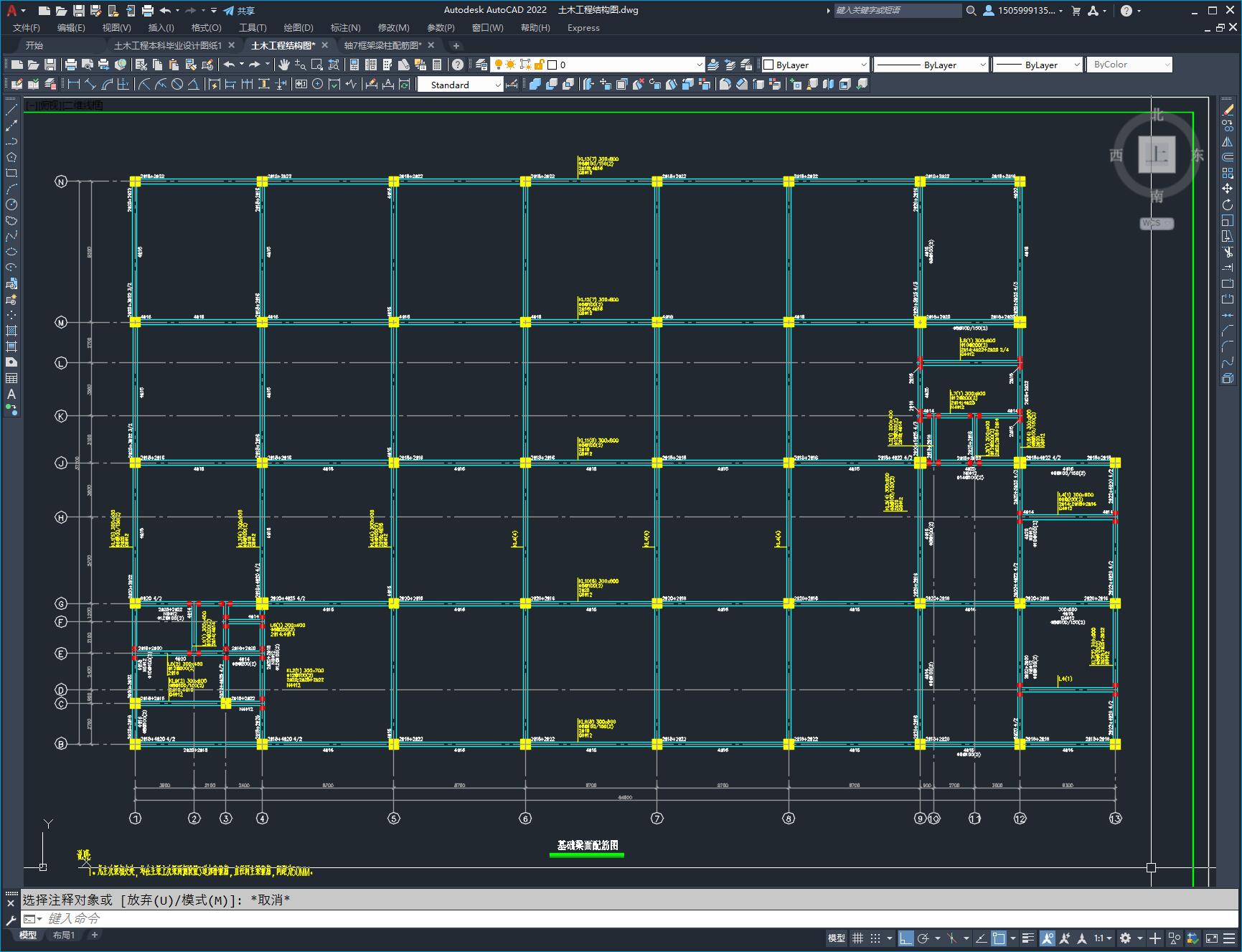Open the ByColor plot style dropdown

(1129, 65)
